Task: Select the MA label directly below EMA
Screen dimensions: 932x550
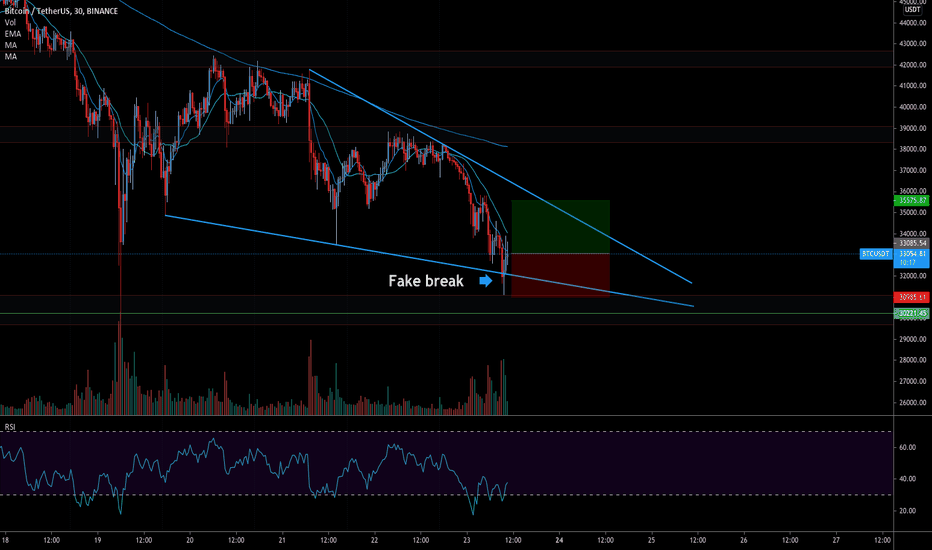Action: pos(11,45)
